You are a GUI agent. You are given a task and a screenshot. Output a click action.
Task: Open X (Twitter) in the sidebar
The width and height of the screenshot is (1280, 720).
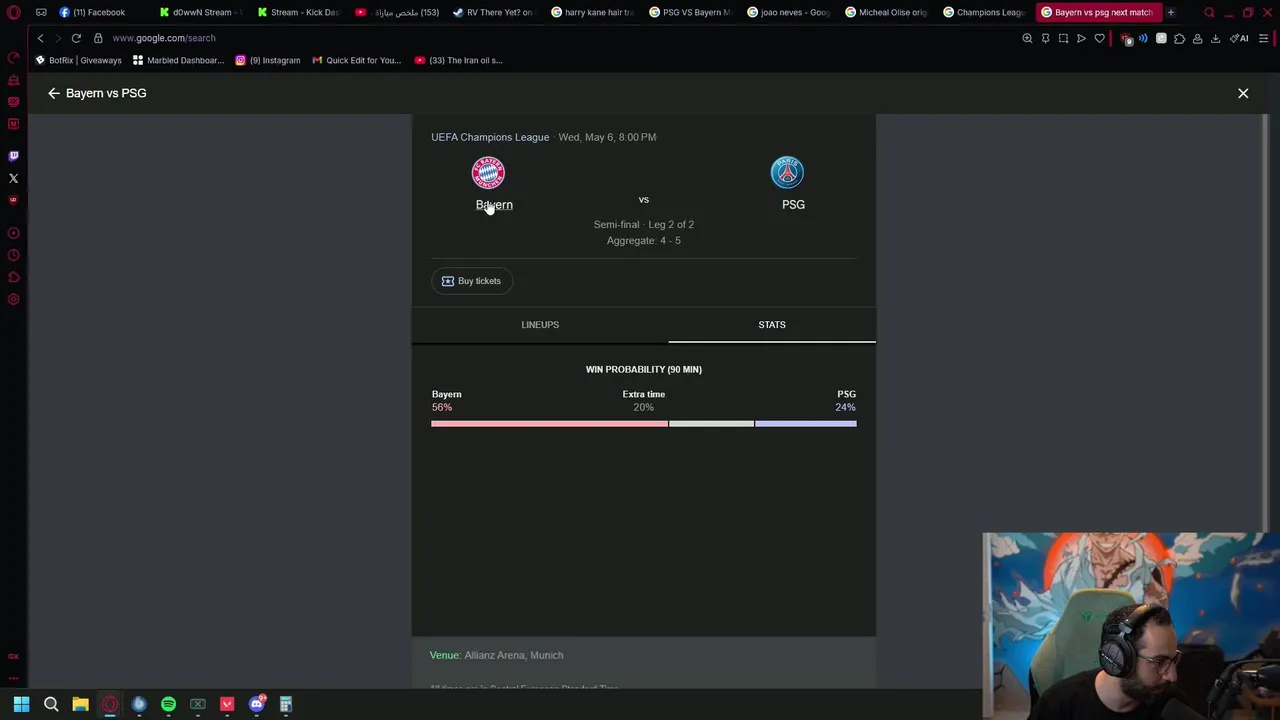(13, 178)
